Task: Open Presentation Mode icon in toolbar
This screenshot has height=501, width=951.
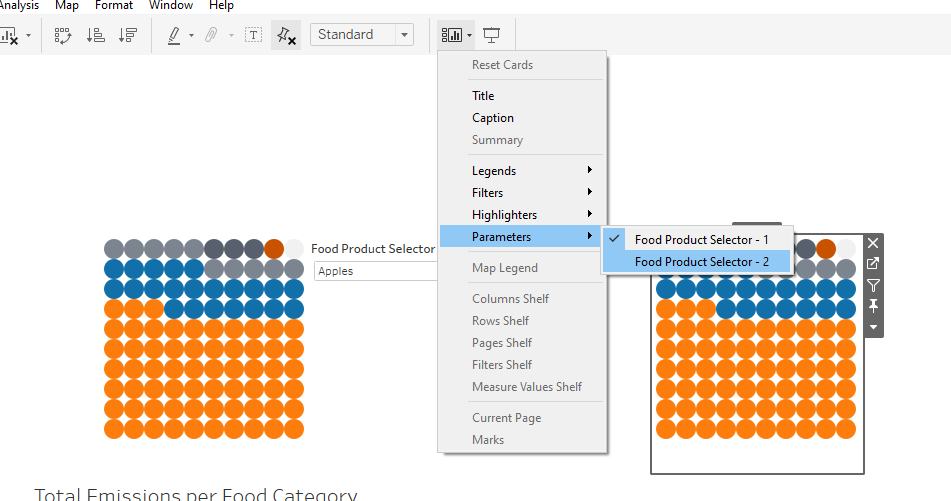Action: point(491,35)
